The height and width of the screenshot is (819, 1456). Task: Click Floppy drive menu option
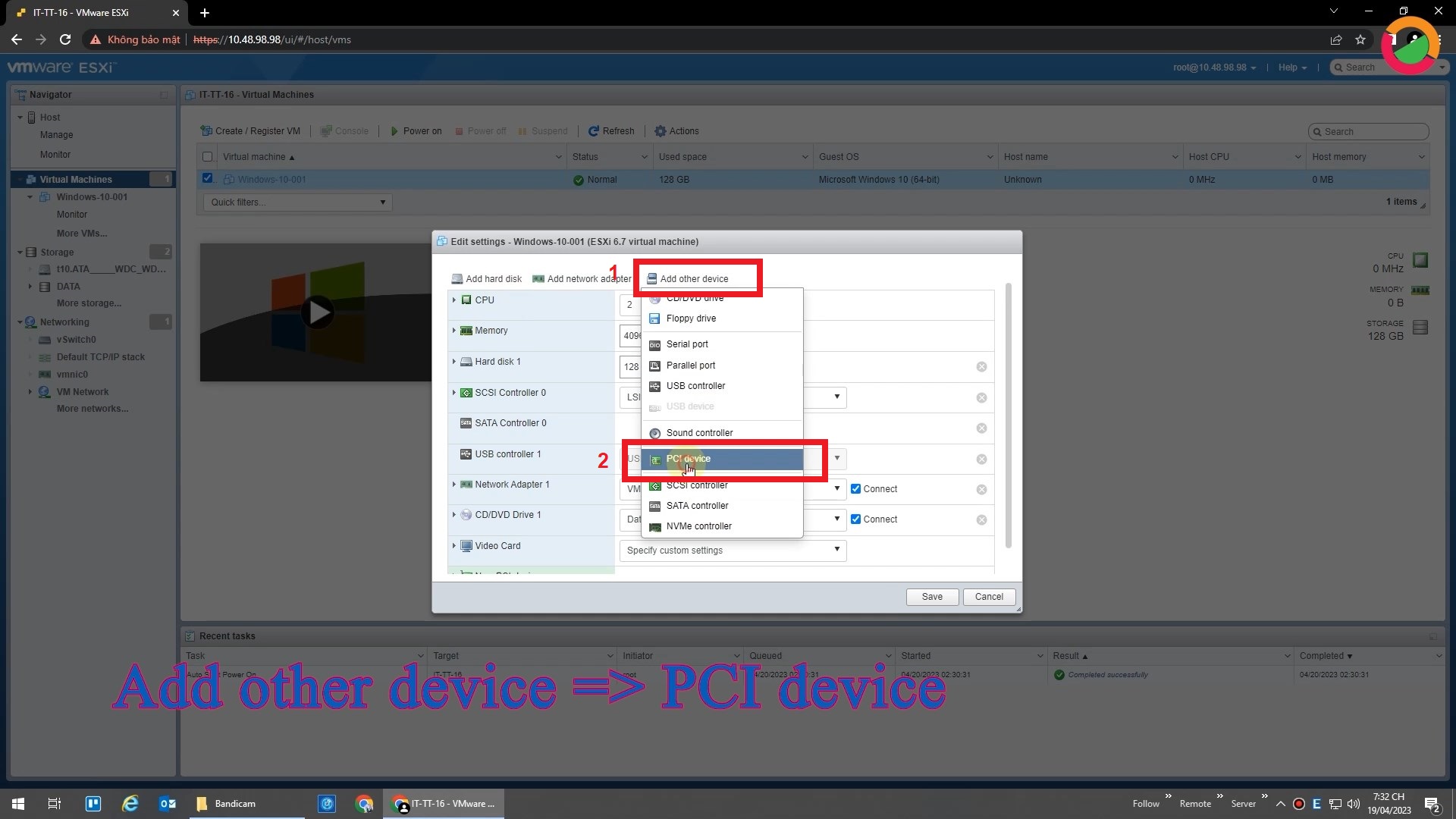(x=691, y=318)
